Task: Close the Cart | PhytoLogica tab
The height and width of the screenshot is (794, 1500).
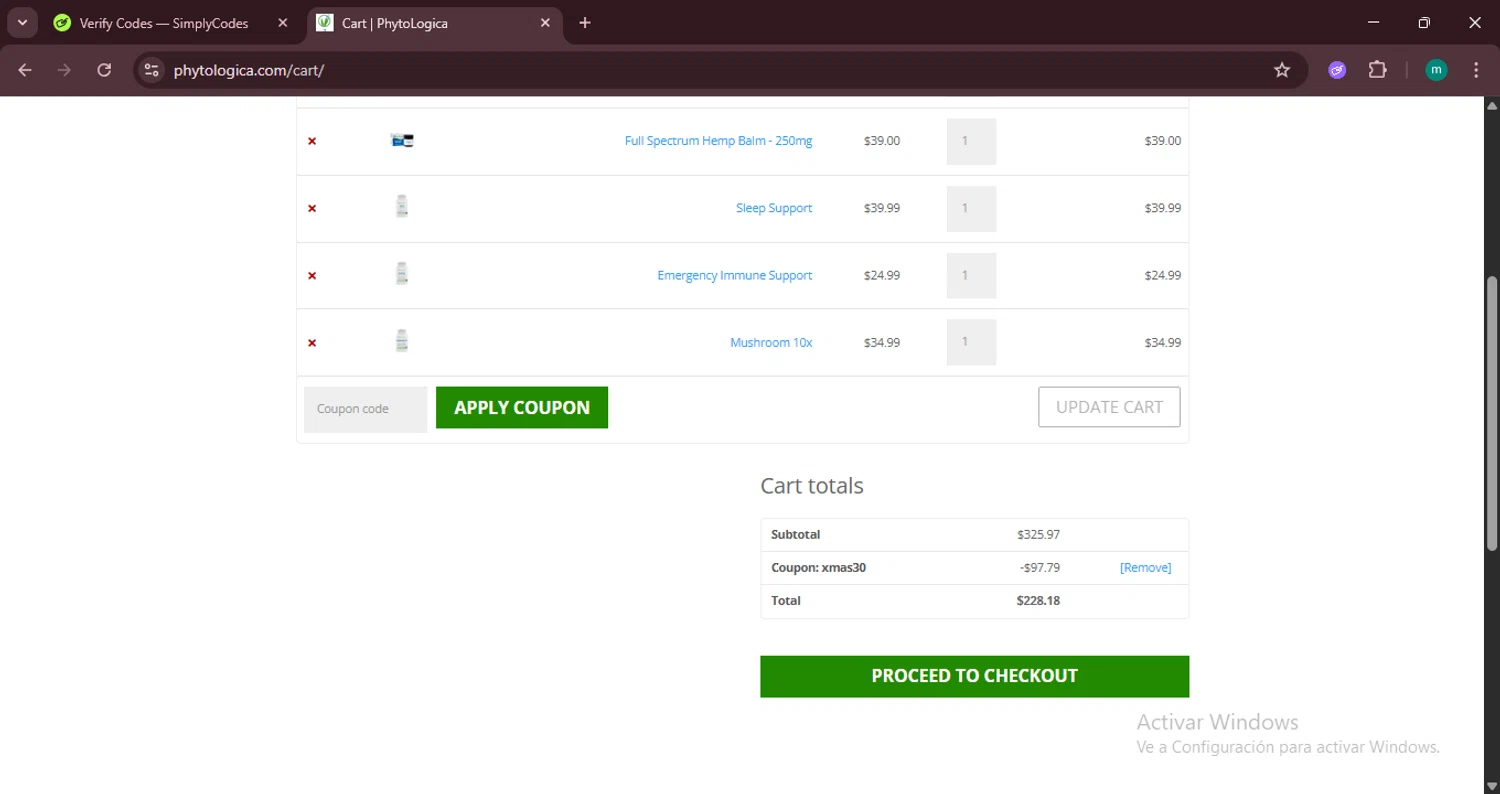Action: coord(545,23)
